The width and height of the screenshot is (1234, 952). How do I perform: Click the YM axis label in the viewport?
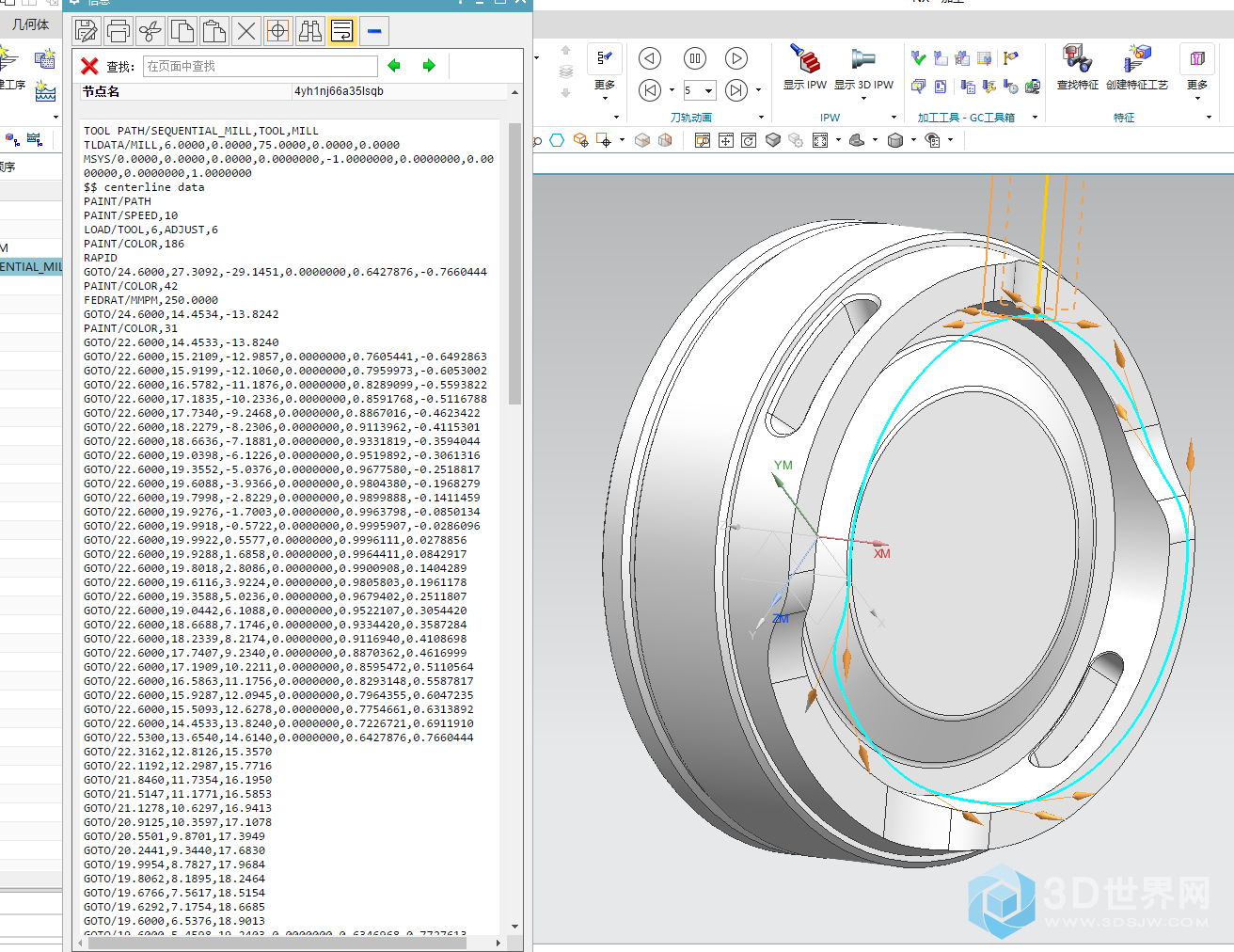(x=783, y=466)
